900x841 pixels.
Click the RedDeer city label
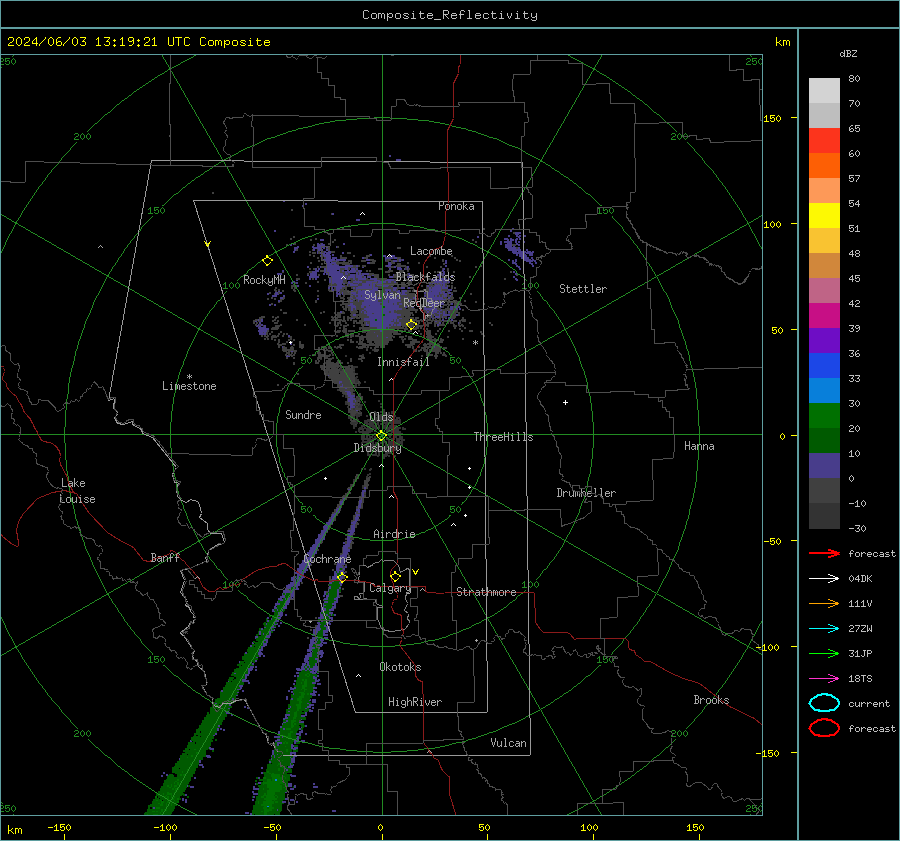coord(424,303)
